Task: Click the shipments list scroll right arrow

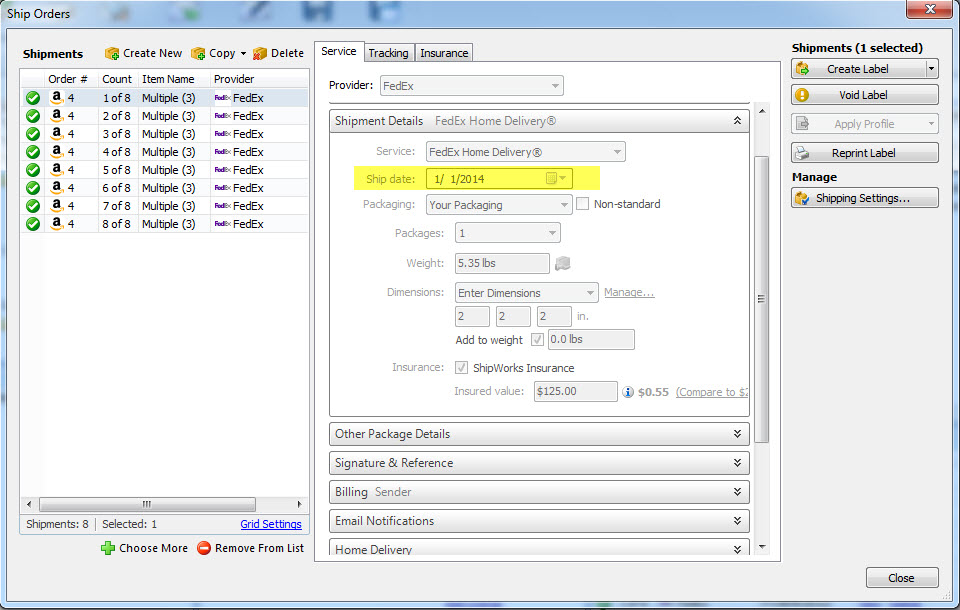Action: pyautogui.click(x=299, y=504)
